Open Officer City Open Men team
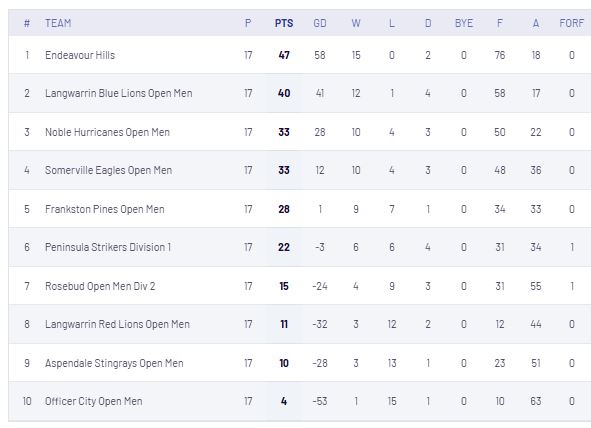Screen dimensions: 591x428 coord(94,401)
